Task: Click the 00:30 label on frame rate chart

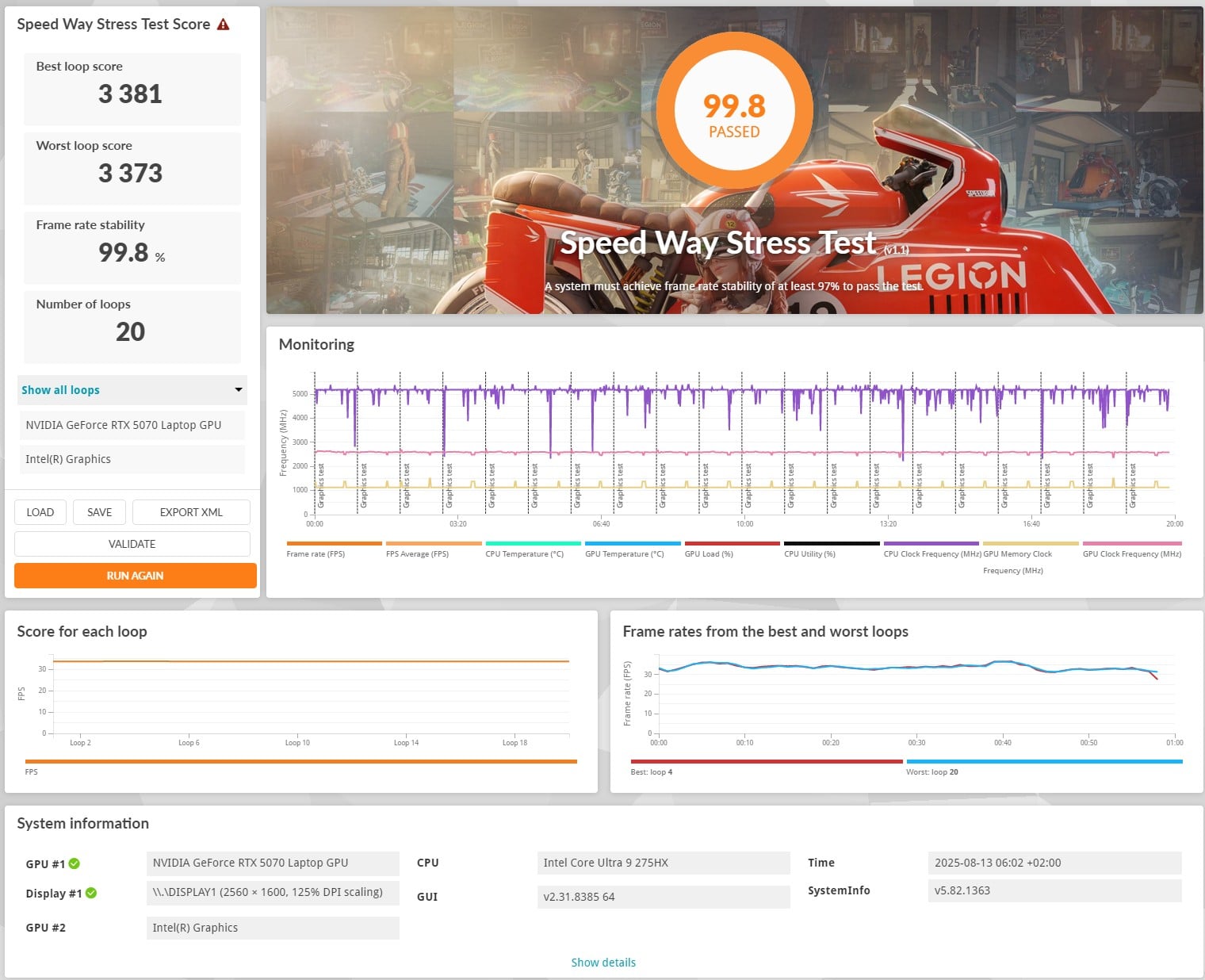Action: [916, 743]
